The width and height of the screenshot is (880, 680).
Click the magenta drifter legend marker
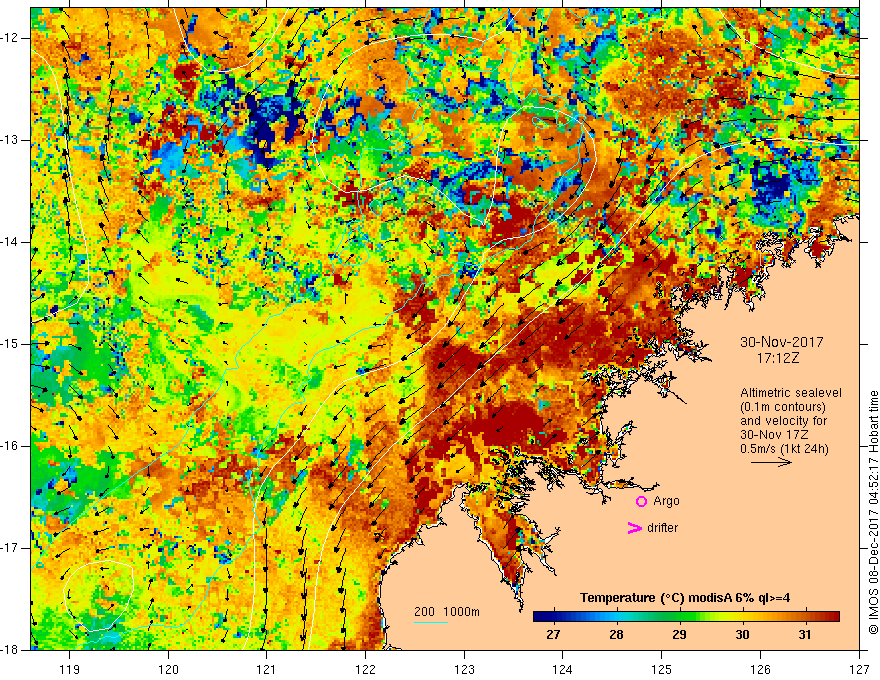click(x=634, y=528)
